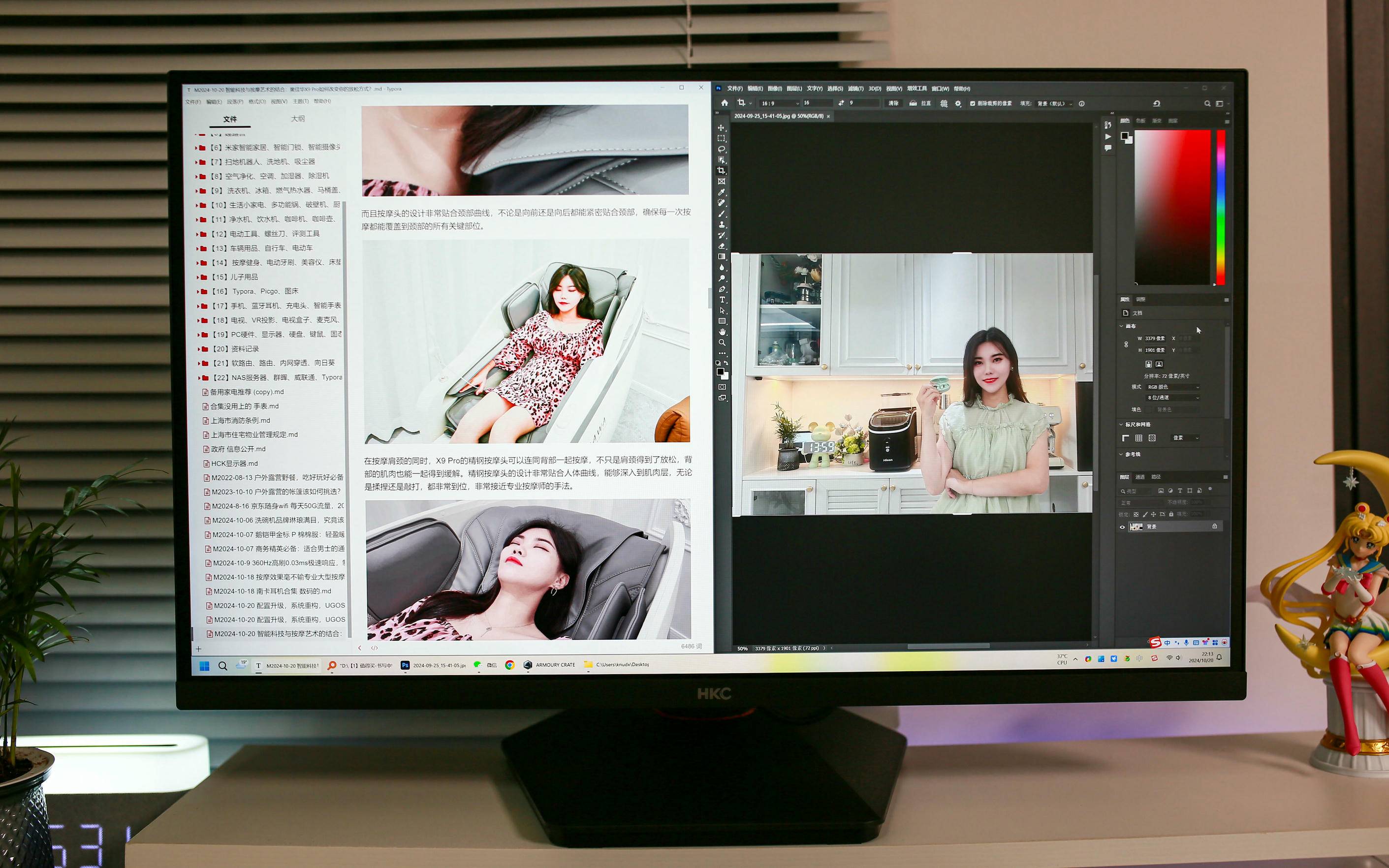Click the vertical hue color slider
1389x868 pixels.
pyautogui.click(x=1220, y=207)
